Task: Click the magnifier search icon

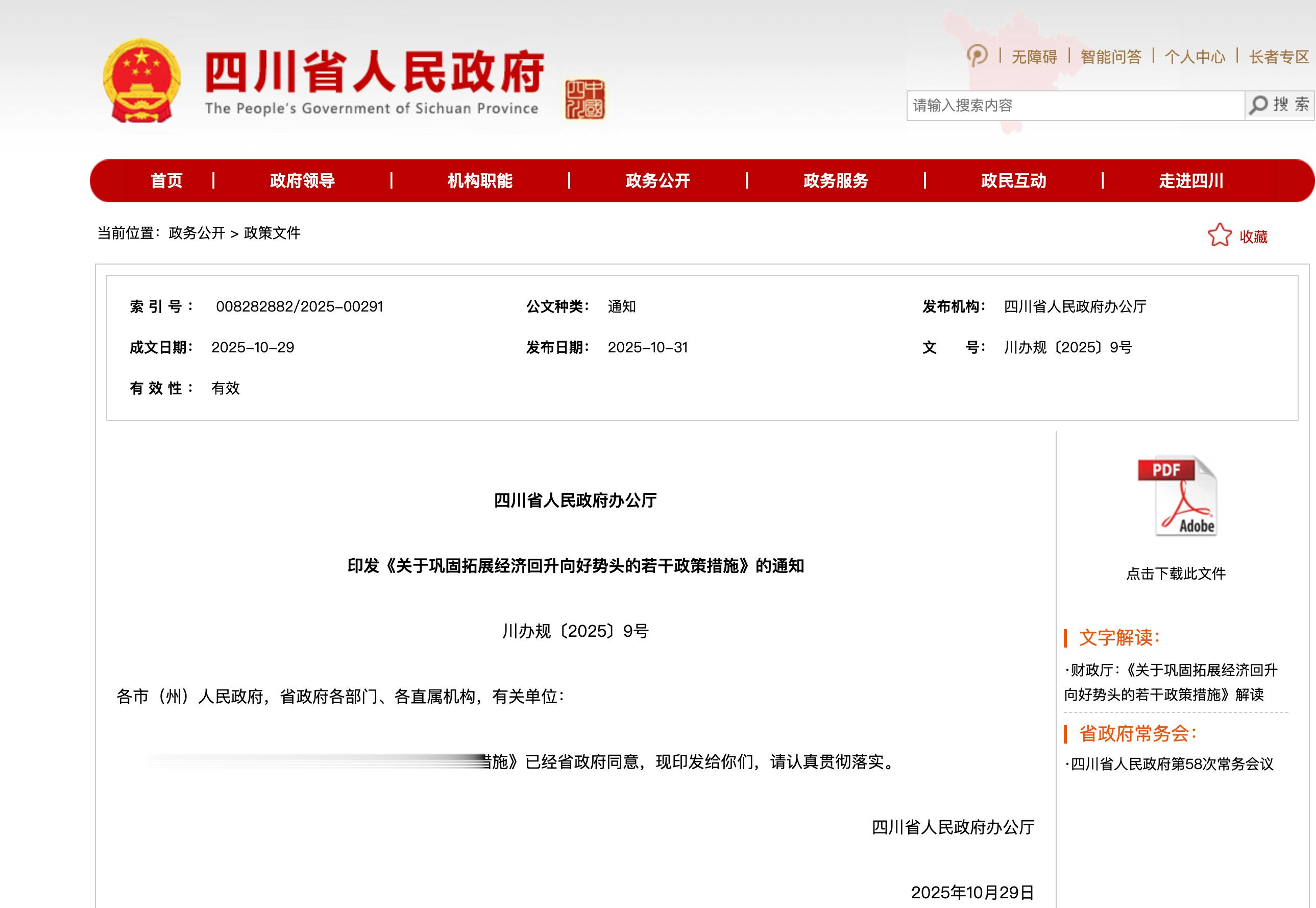Action: pyautogui.click(x=1259, y=105)
